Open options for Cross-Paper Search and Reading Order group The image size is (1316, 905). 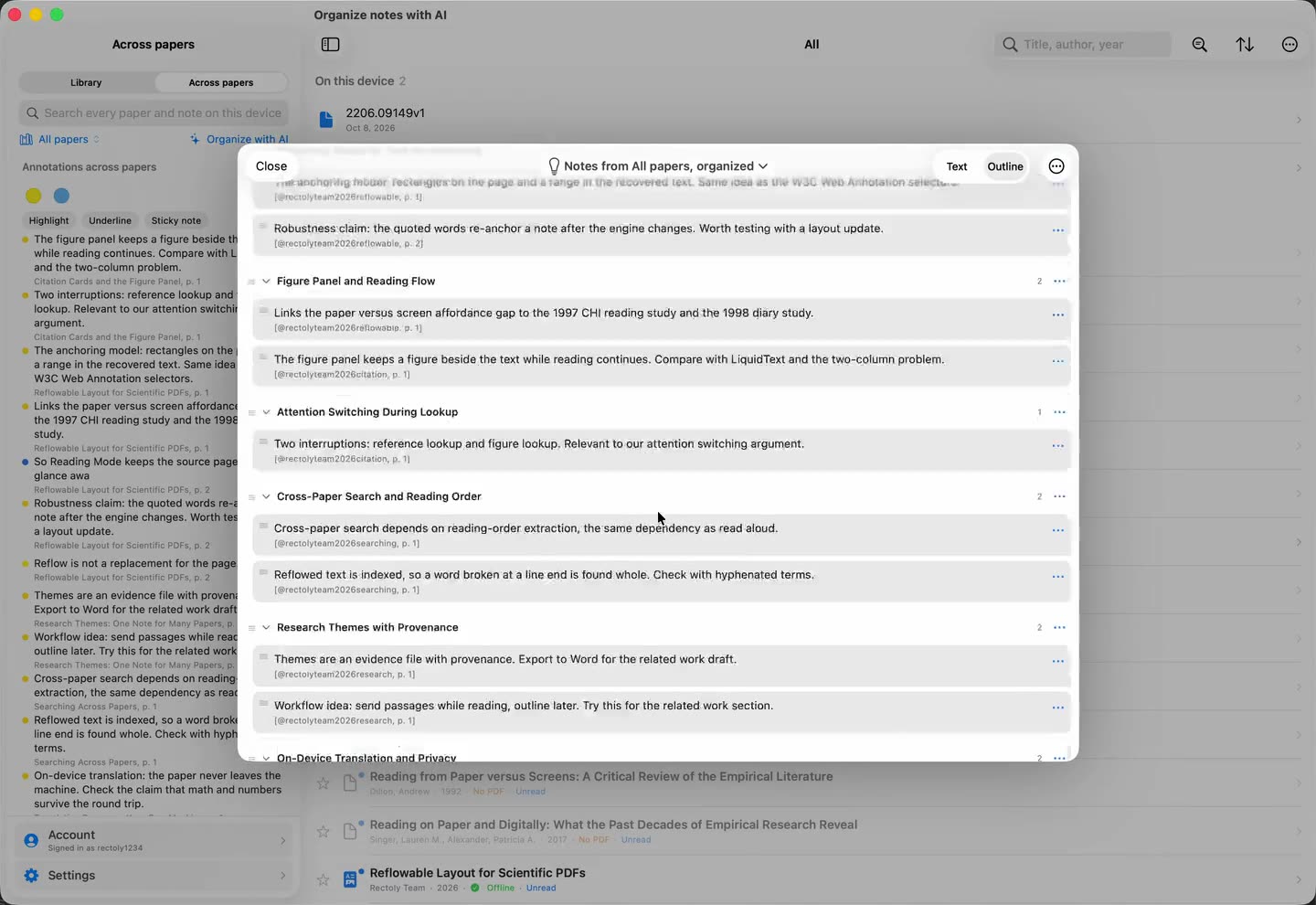[1059, 496]
